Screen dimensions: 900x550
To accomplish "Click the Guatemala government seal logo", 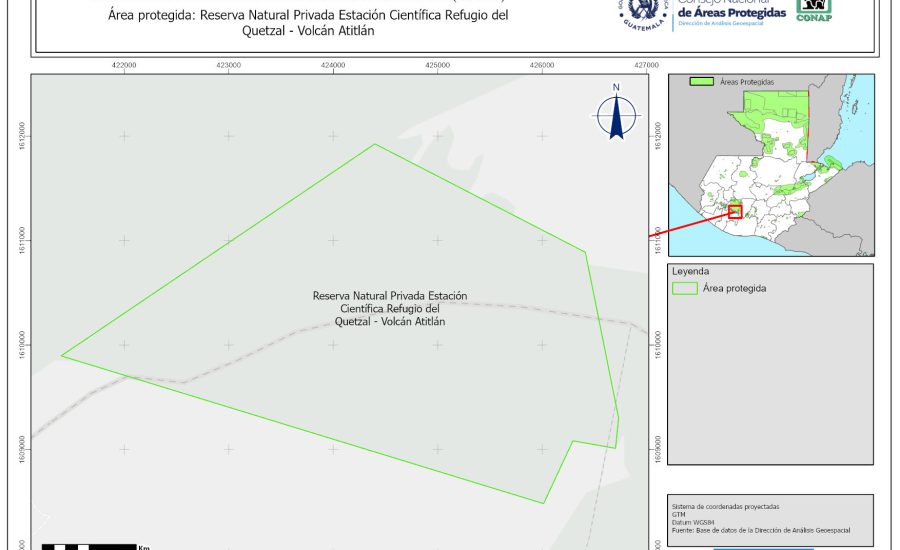I will tap(640, 12).
